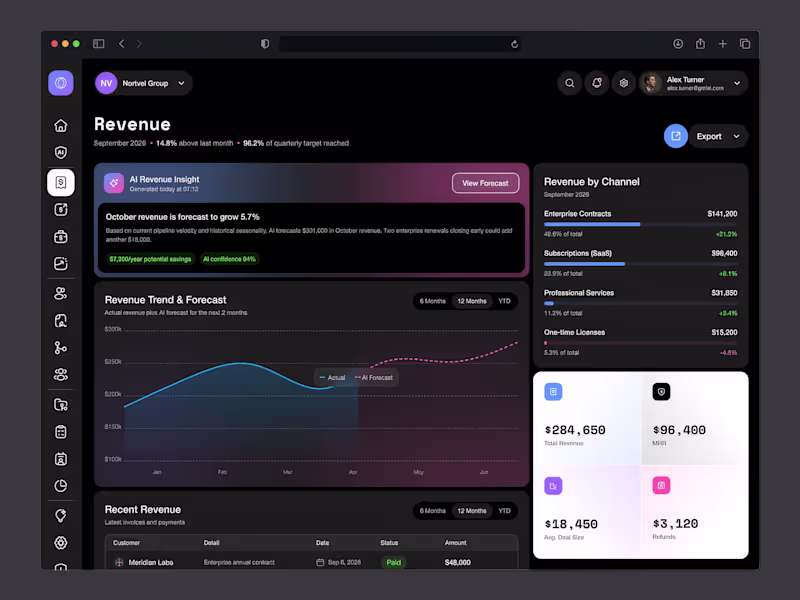Open the two-person users sidebar icon

pyautogui.click(x=61, y=293)
